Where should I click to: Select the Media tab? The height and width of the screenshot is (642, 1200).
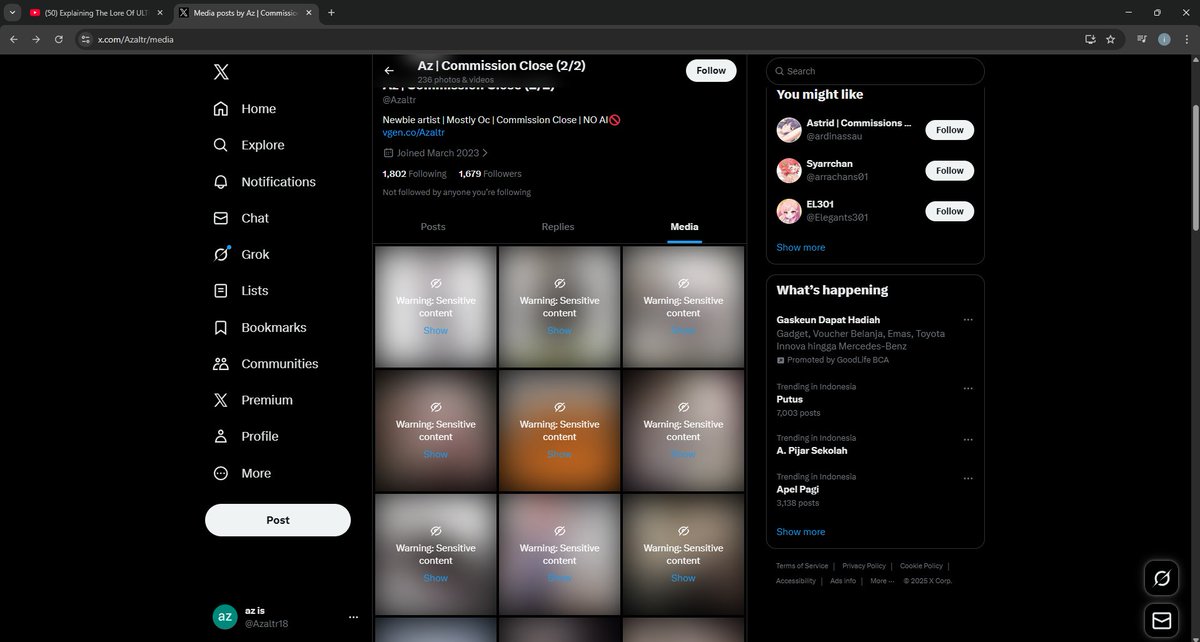684,227
